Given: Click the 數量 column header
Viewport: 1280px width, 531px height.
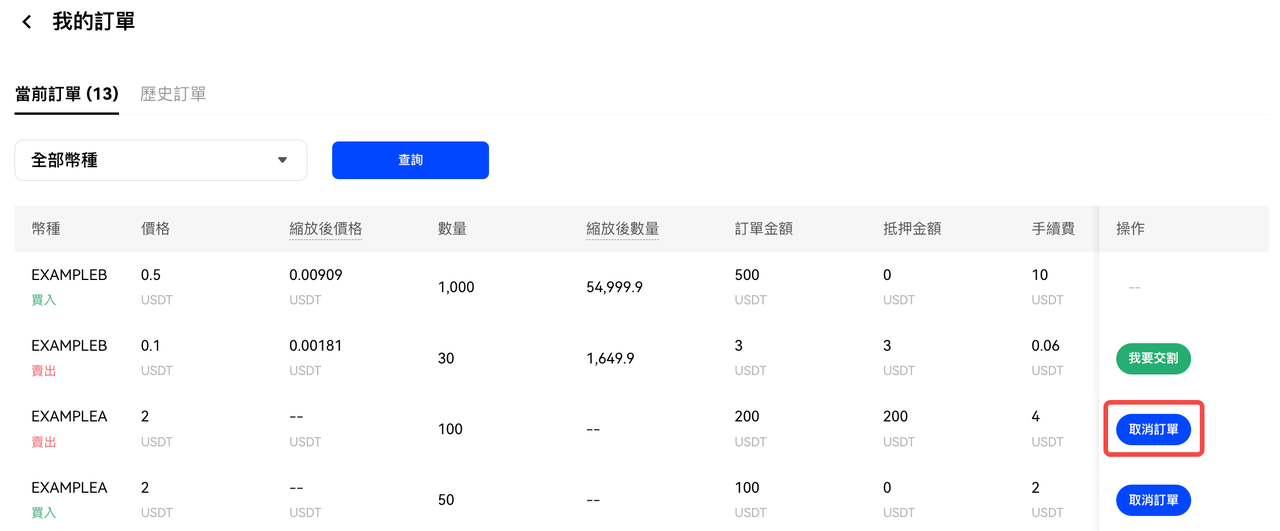Looking at the screenshot, I should [x=452, y=229].
